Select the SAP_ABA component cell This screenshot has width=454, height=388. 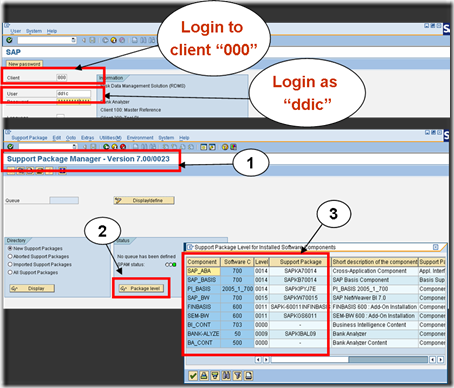203,271
